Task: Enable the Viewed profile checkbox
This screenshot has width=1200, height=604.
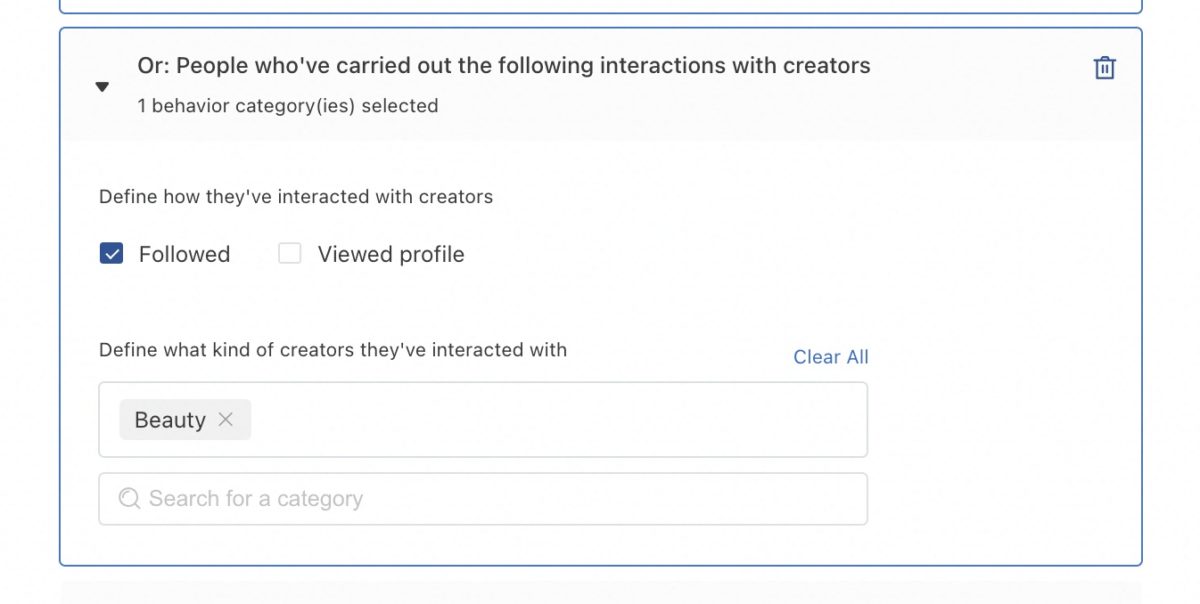Action: pos(290,254)
